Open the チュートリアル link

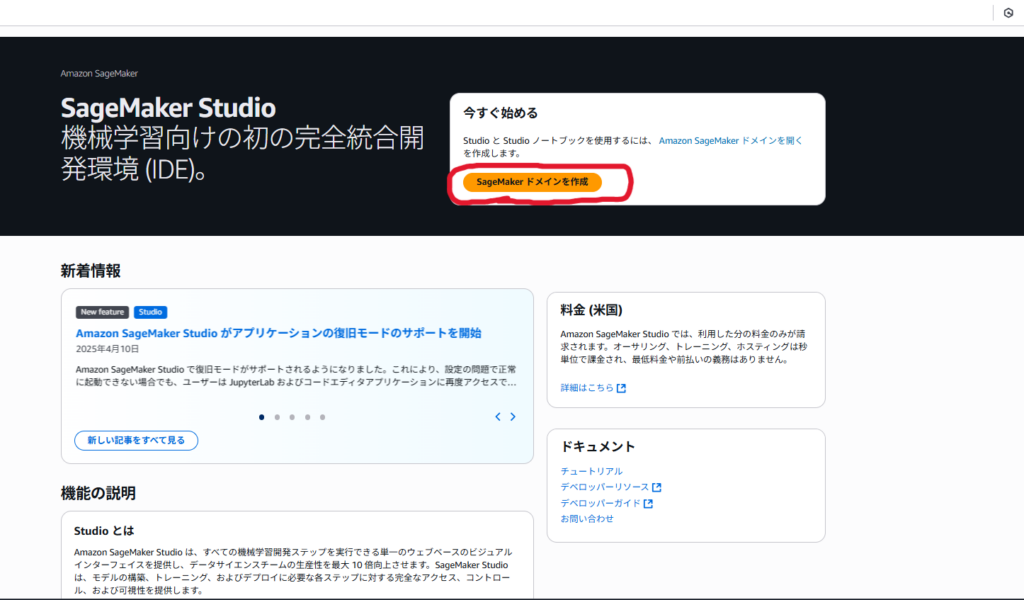[592, 471]
